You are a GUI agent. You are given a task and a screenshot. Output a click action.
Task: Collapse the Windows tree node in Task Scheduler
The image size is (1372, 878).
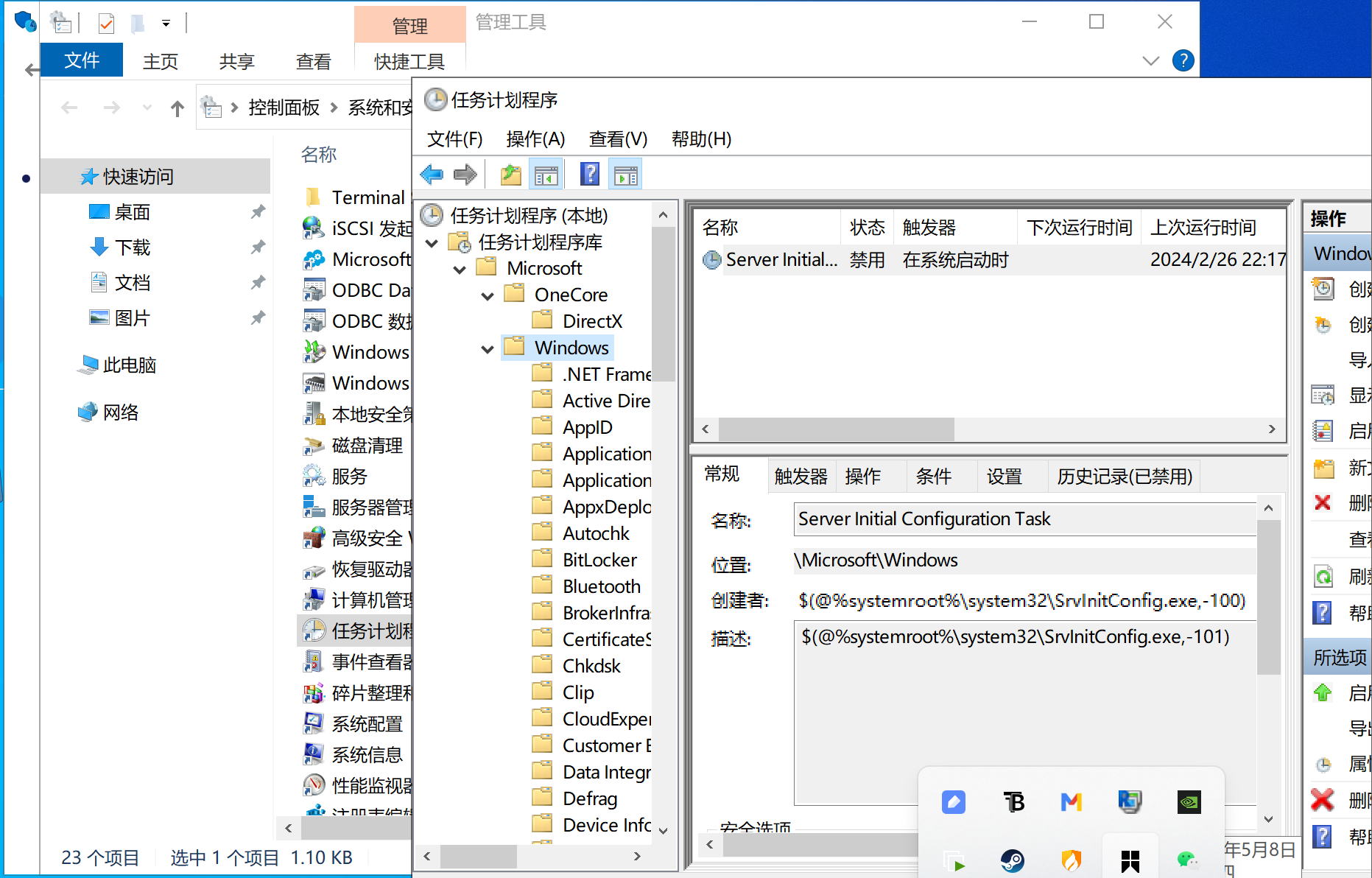(x=488, y=348)
